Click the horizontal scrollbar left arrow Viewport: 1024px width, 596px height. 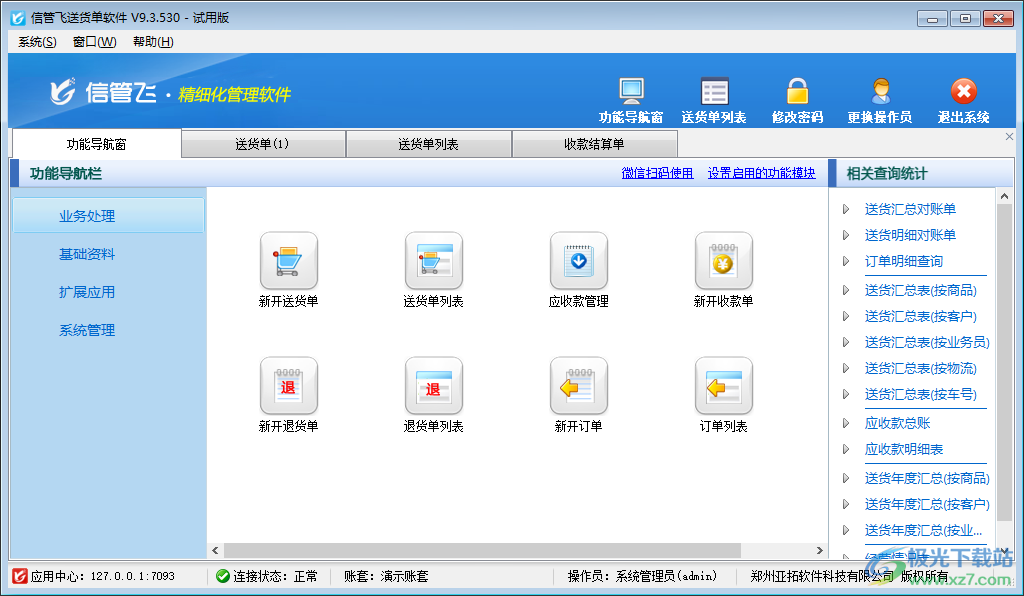(x=216, y=550)
